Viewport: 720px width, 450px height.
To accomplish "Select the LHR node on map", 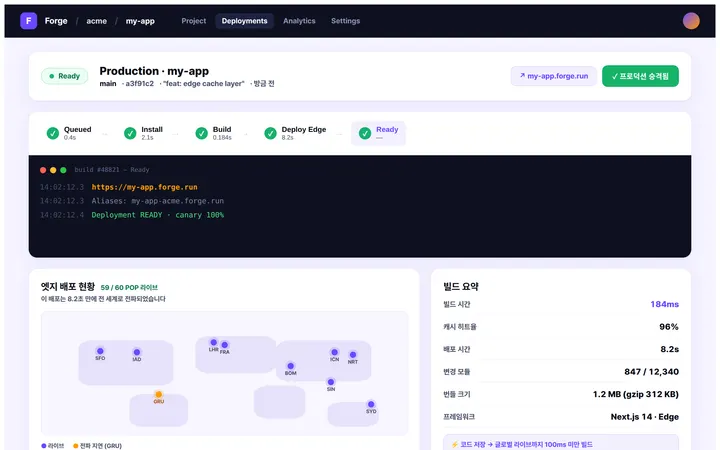I will (214, 342).
